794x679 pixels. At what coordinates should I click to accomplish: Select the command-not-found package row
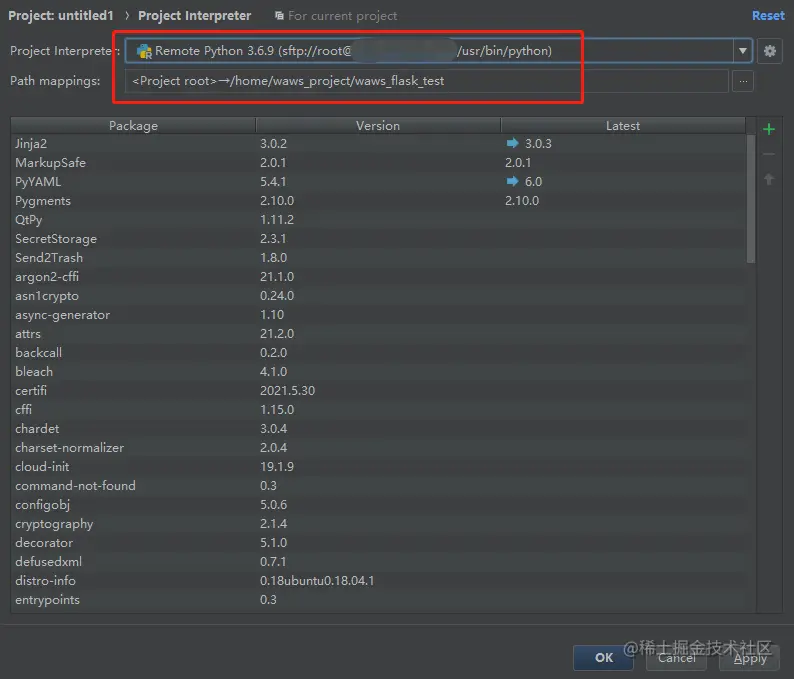coord(378,485)
